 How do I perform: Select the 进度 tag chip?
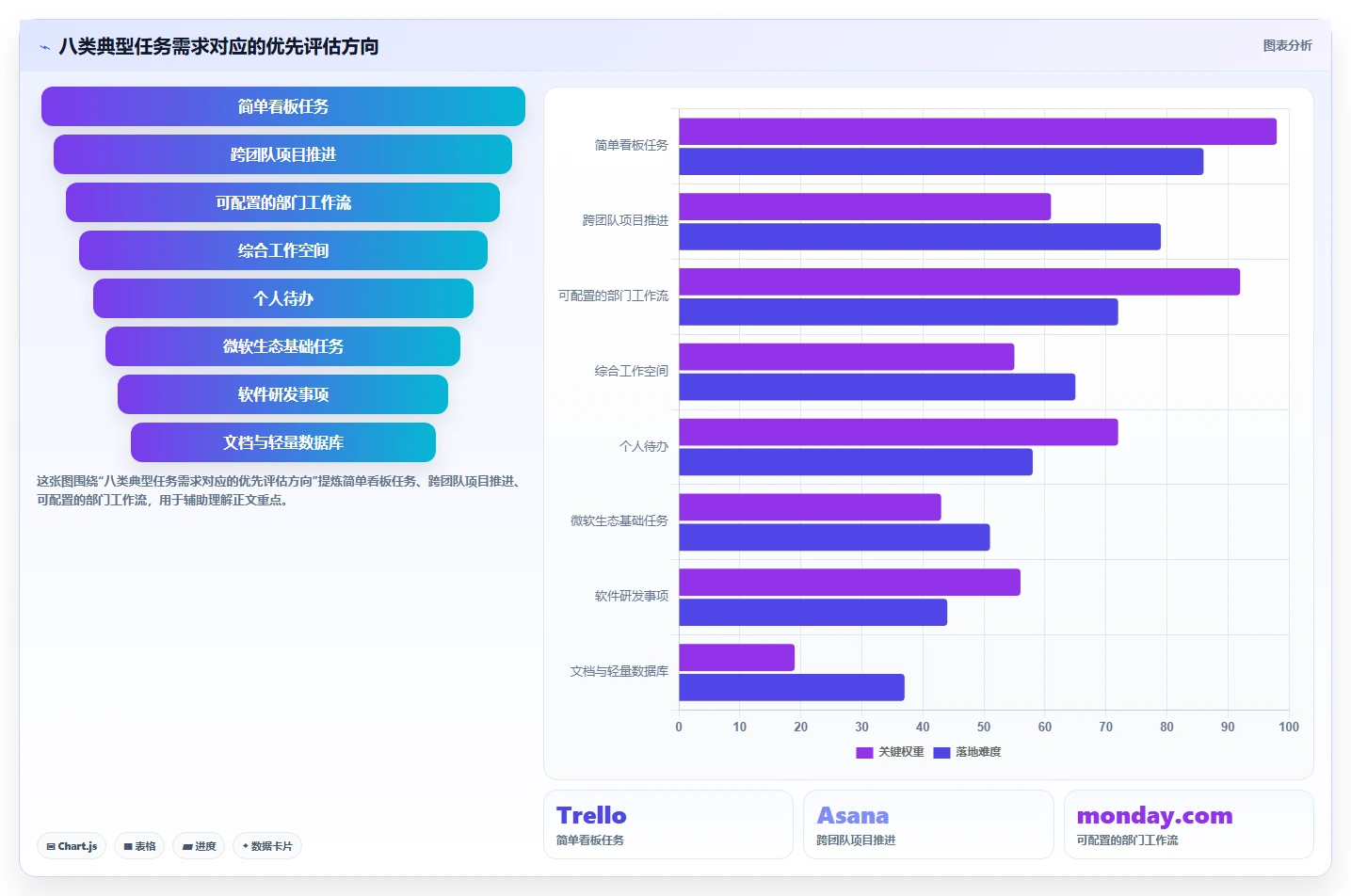click(199, 846)
